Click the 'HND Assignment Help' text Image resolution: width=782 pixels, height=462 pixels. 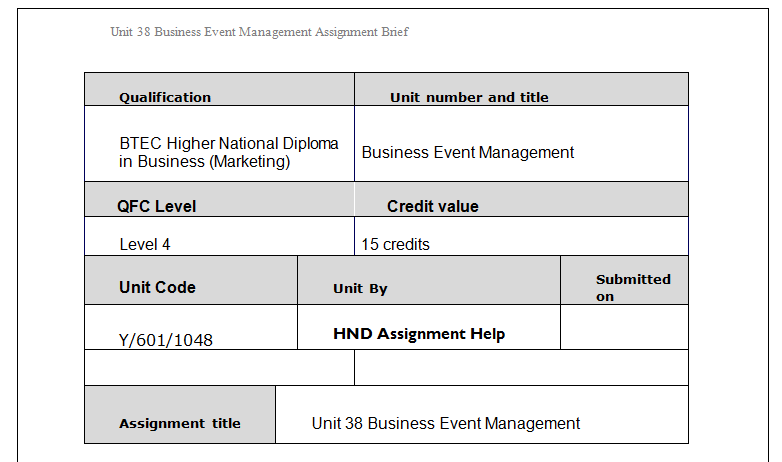[x=419, y=334]
